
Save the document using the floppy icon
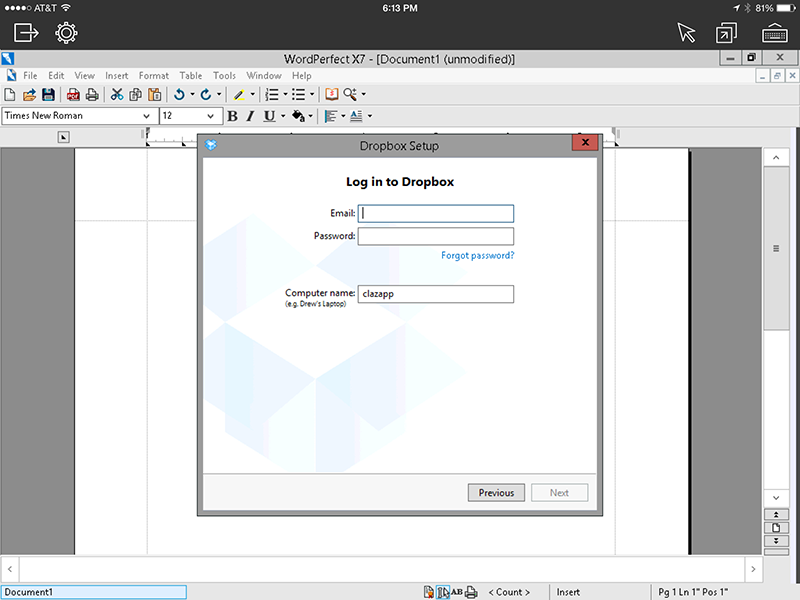click(48, 94)
